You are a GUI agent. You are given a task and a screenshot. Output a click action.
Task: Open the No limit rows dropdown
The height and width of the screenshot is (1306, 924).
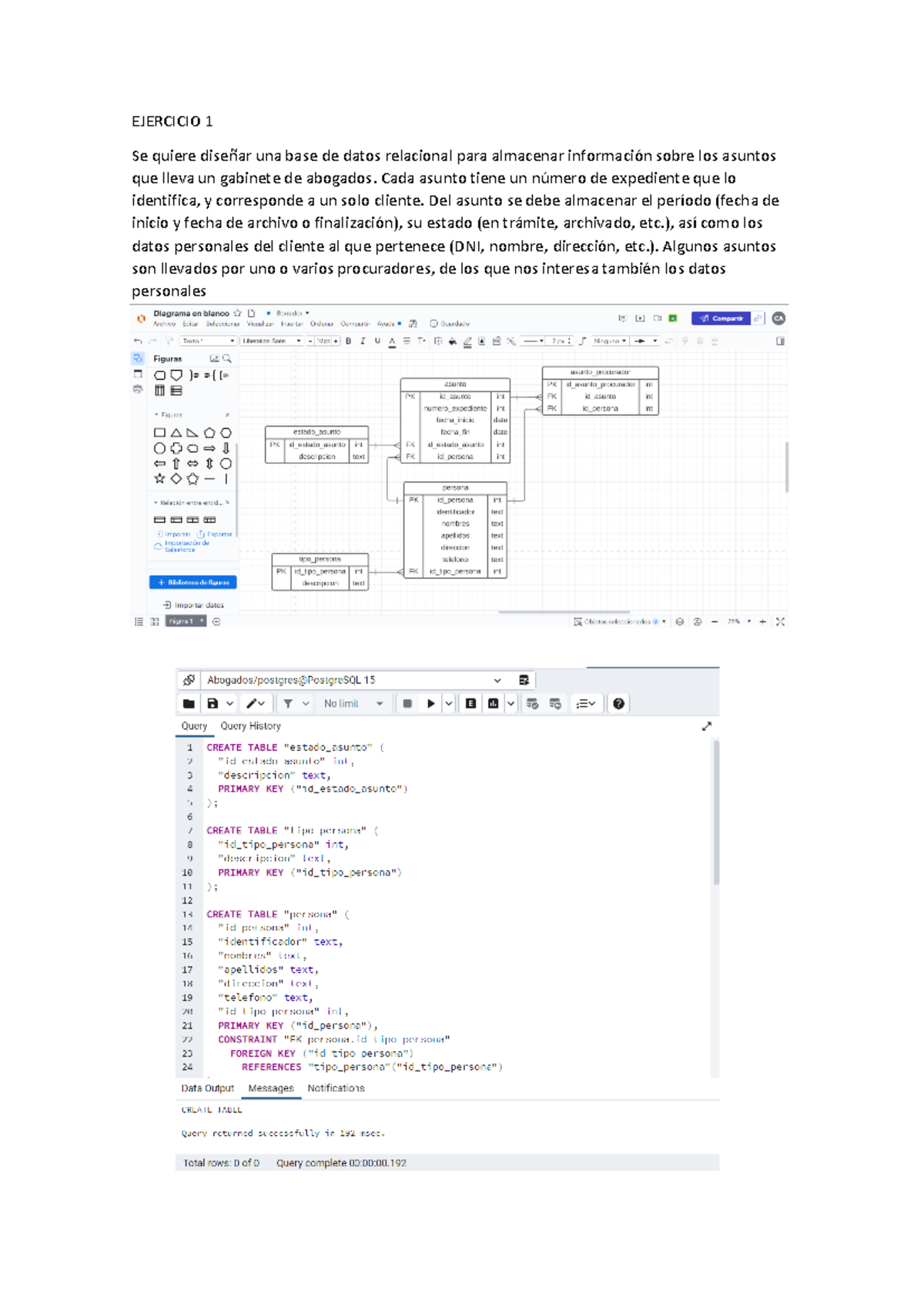click(353, 704)
